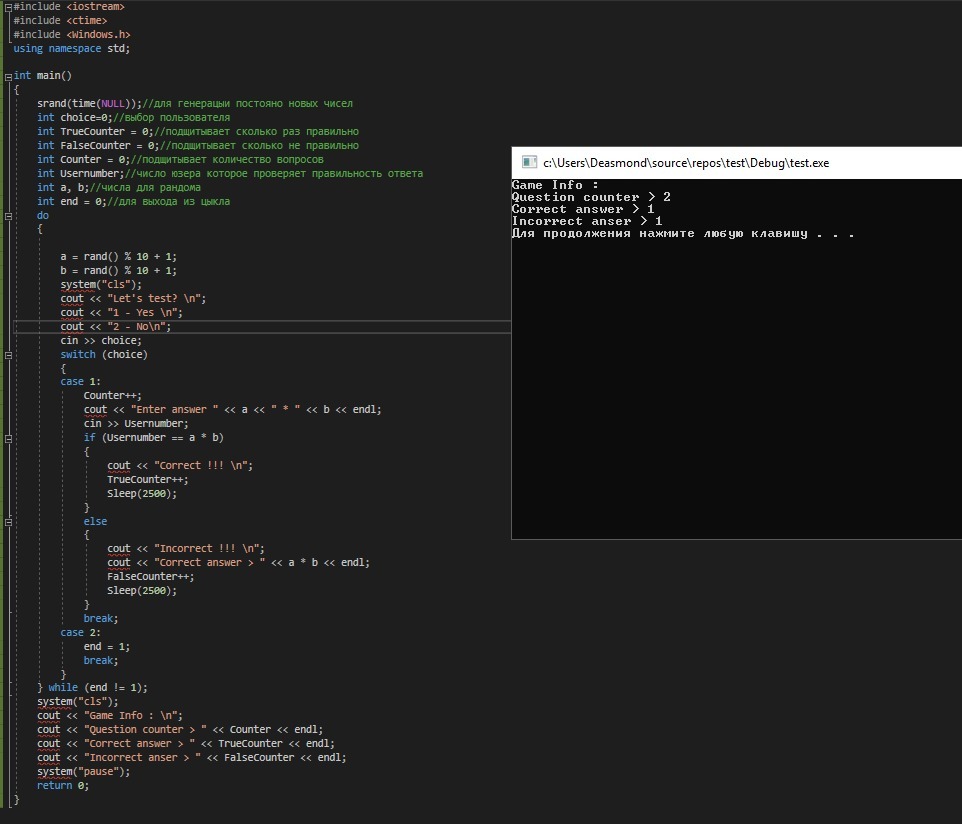
Task: Click the 'a = rand() % 10 + 1;' line
Action: (x=118, y=256)
